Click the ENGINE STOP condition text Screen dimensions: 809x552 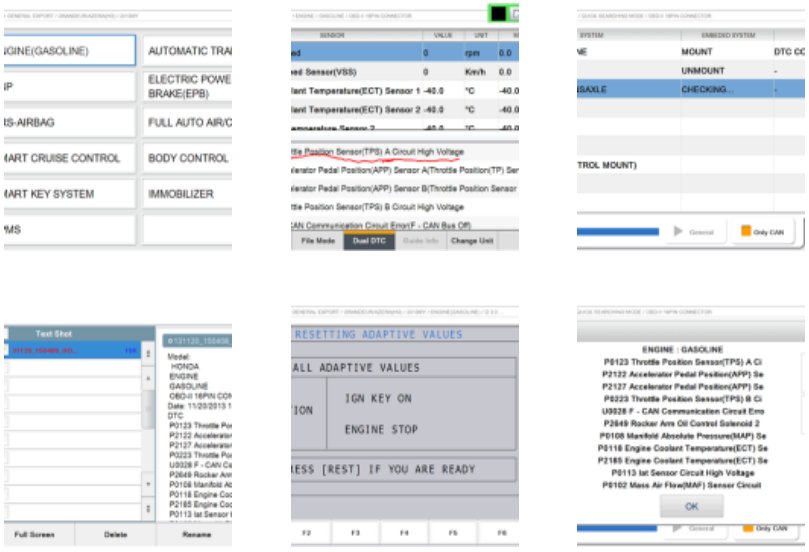pyautogui.click(x=381, y=429)
